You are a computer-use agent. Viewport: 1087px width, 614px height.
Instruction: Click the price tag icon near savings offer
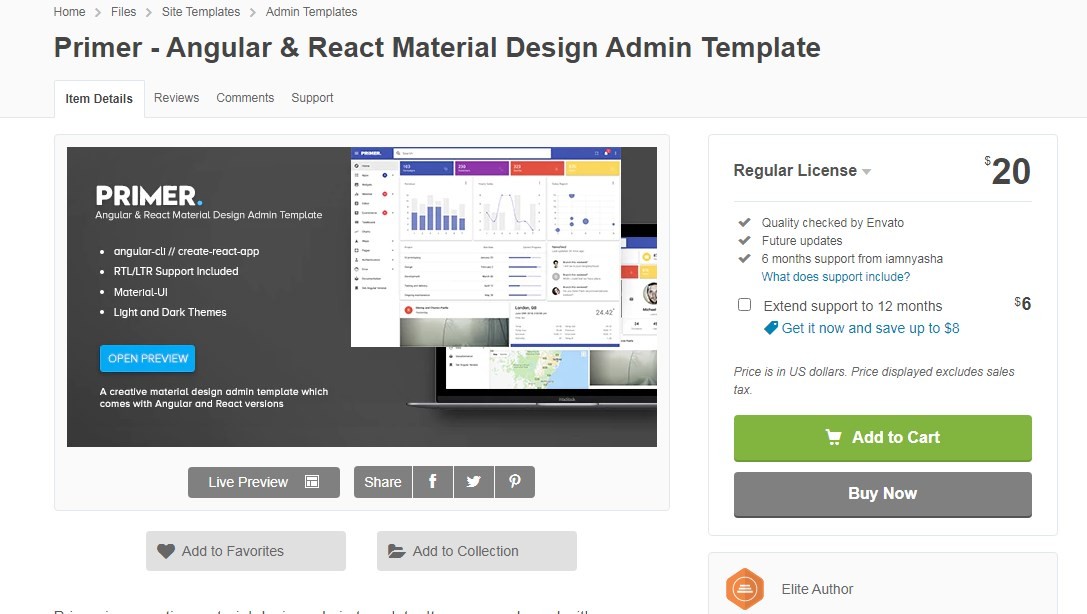click(x=771, y=328)
